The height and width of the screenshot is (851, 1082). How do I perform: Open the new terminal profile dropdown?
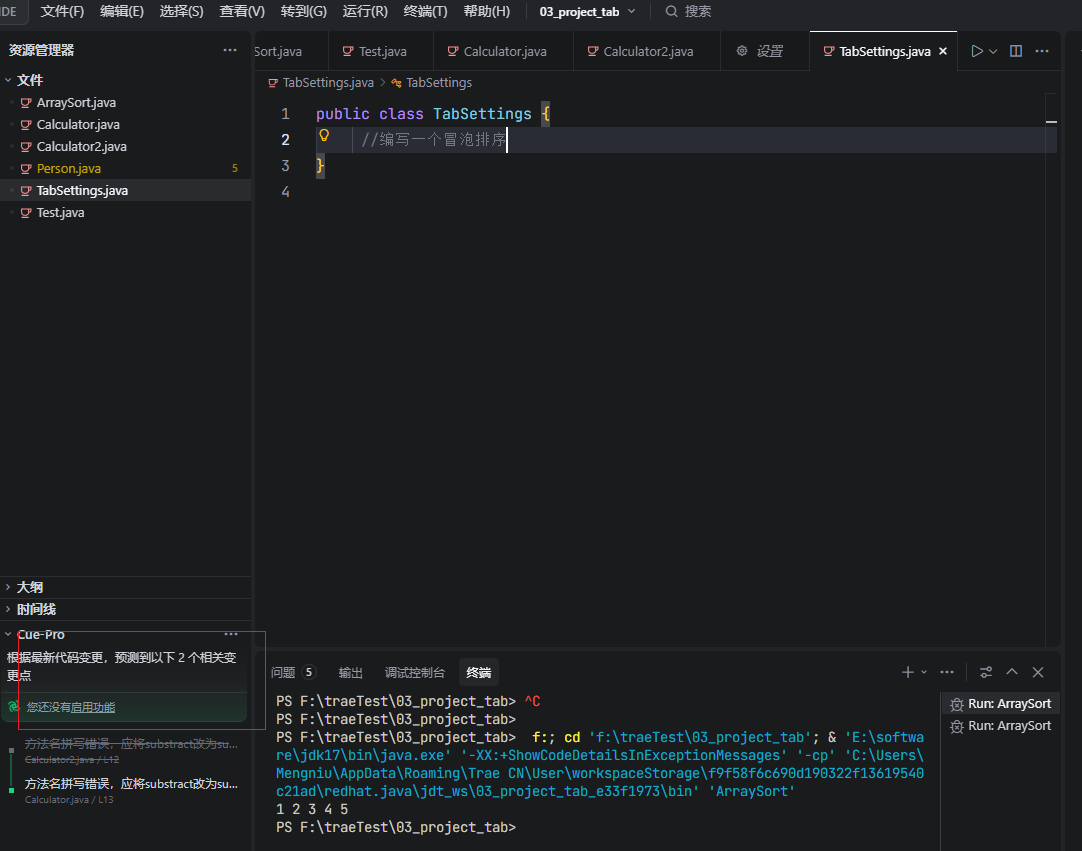click(924, 672)
